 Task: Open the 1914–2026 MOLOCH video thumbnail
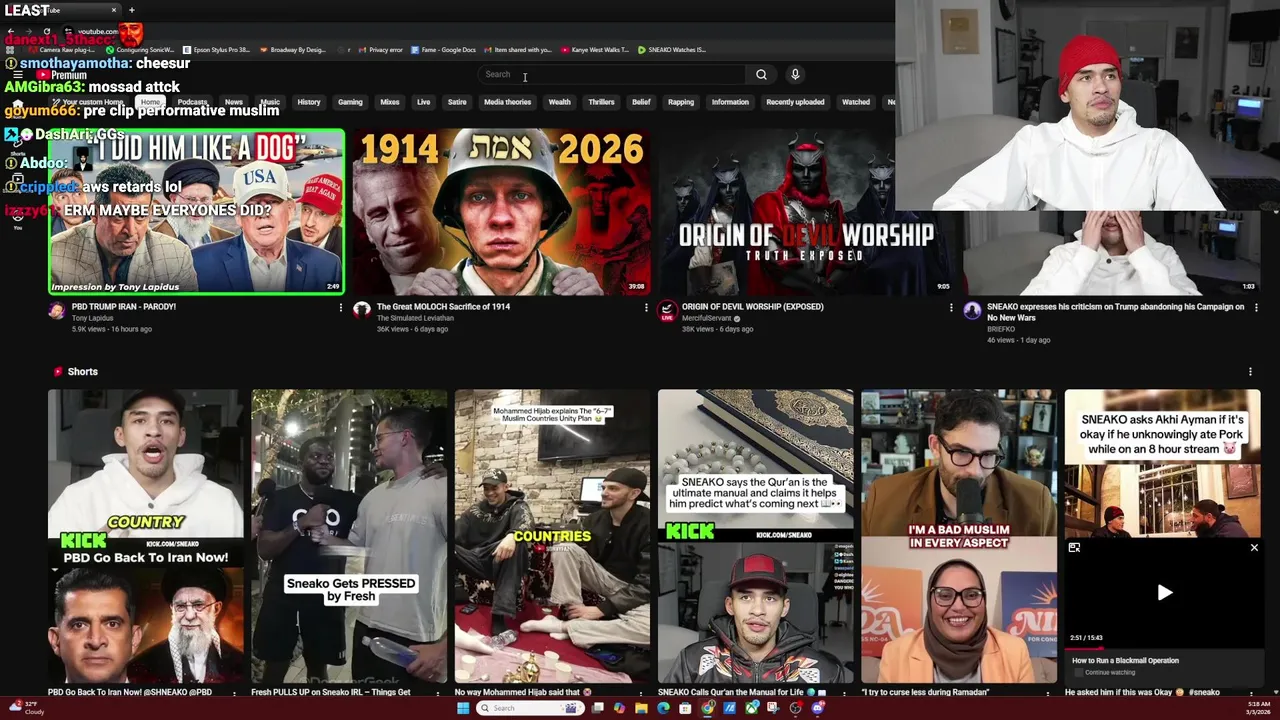click(x=502, y=211)
